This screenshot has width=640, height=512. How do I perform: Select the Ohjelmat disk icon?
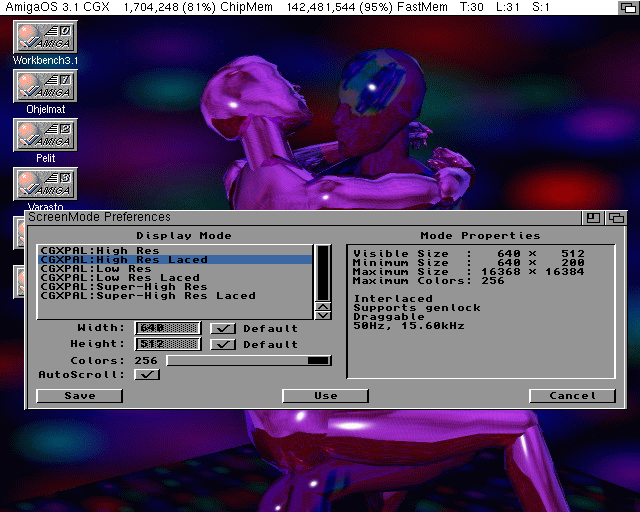[45, 86]
